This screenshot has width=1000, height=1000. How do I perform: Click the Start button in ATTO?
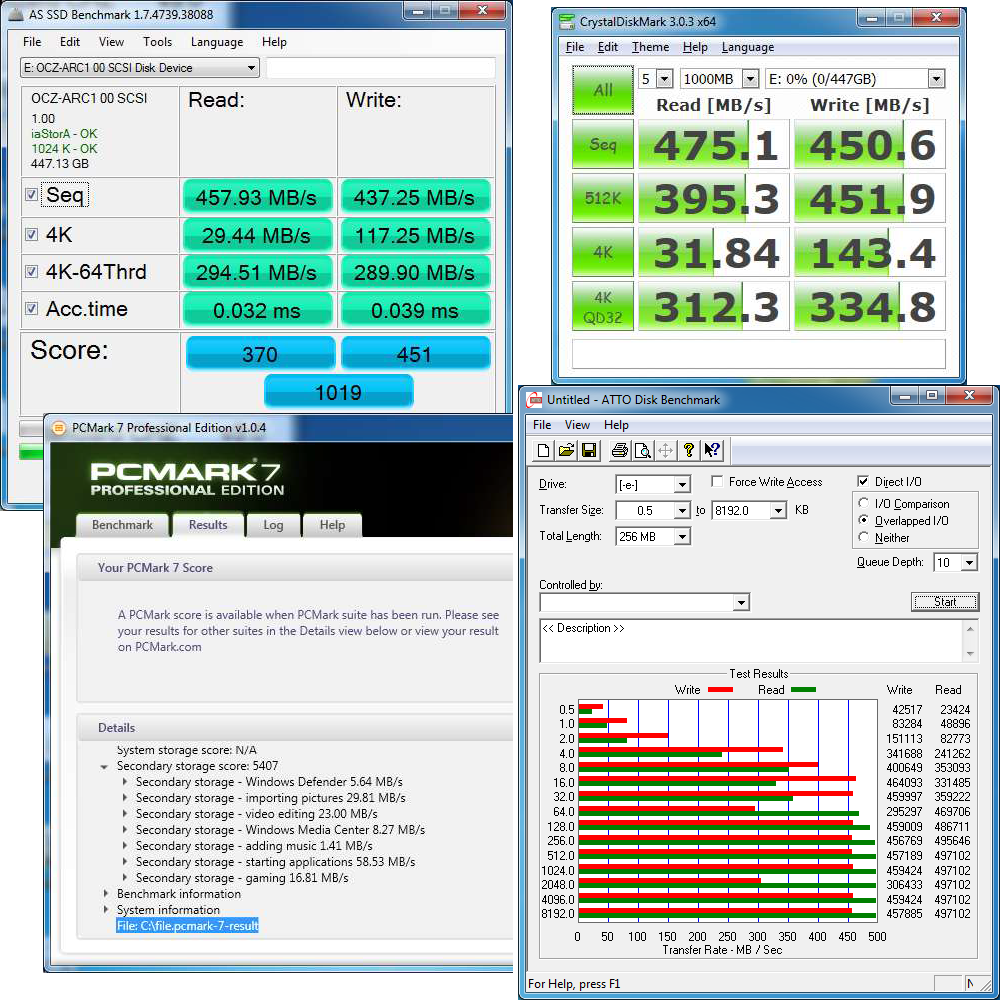945,601
